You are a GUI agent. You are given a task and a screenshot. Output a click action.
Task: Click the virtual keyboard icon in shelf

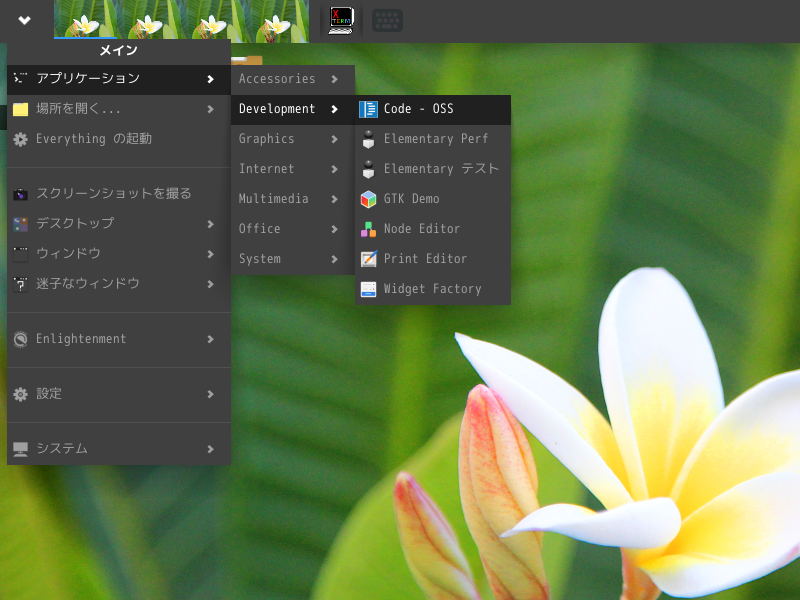point(387,21)
